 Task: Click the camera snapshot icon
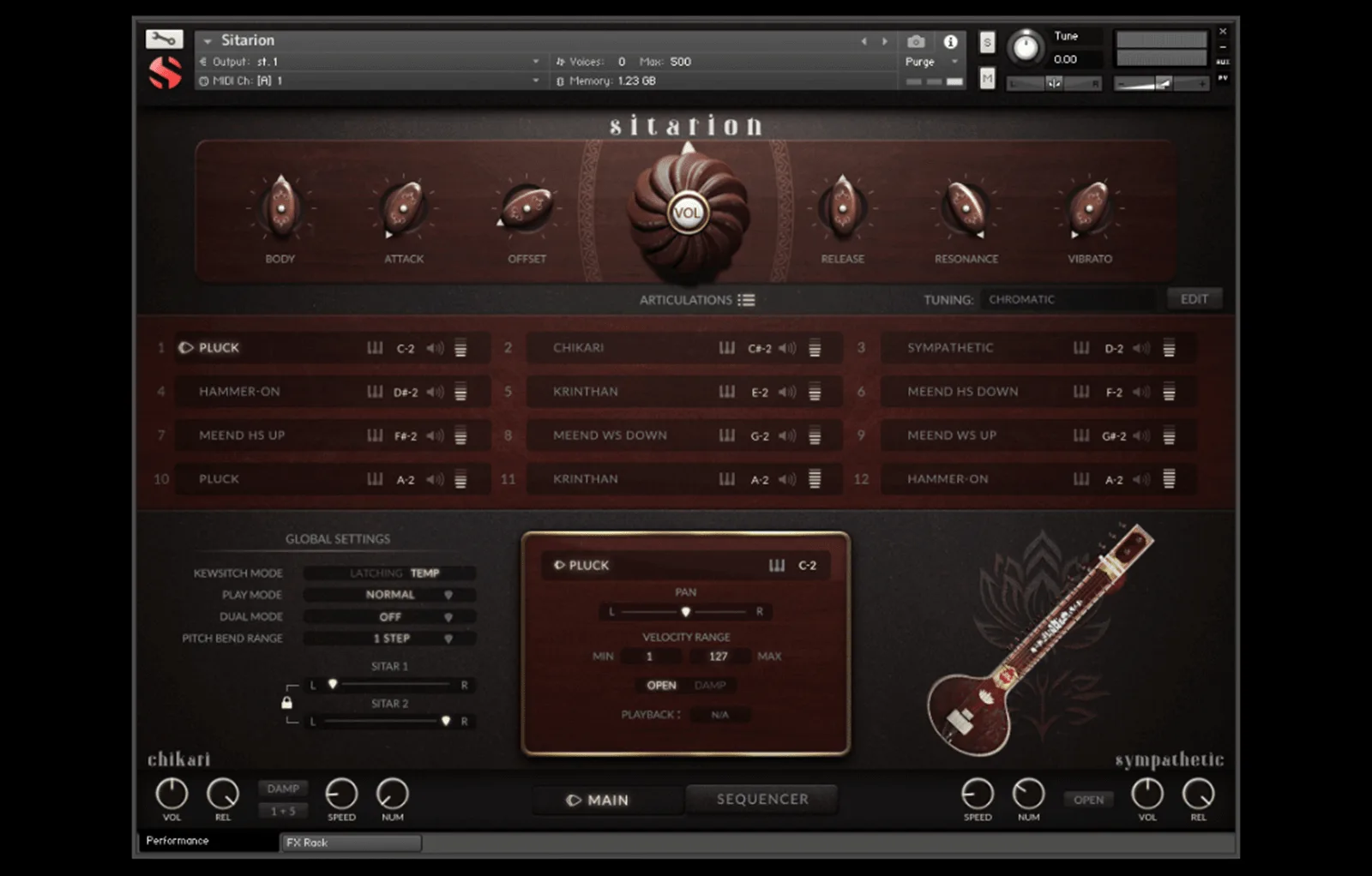click(916, 41)
